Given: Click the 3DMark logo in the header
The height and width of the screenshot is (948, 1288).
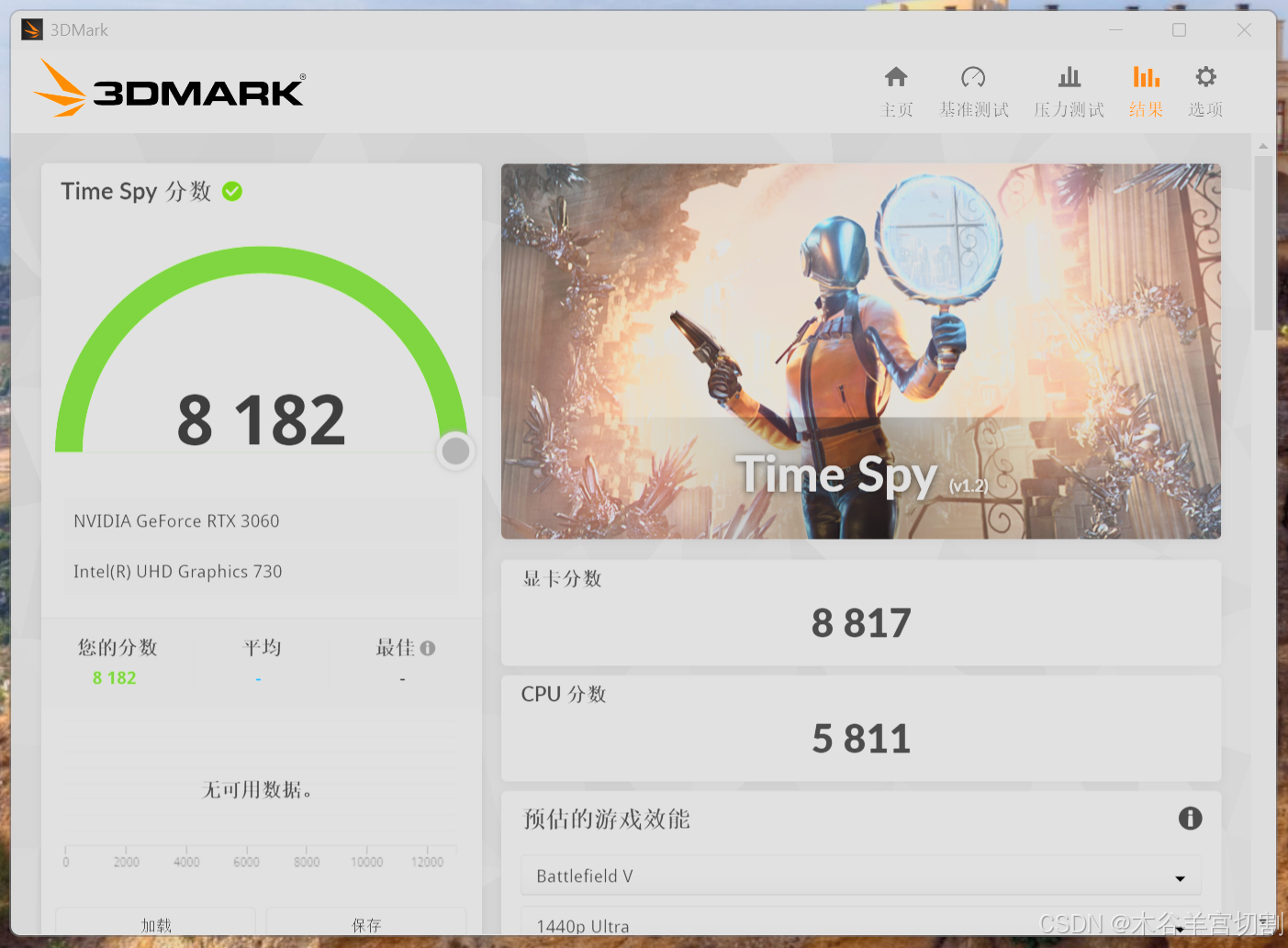Looking at the screenshot, I should click(169, 88).
